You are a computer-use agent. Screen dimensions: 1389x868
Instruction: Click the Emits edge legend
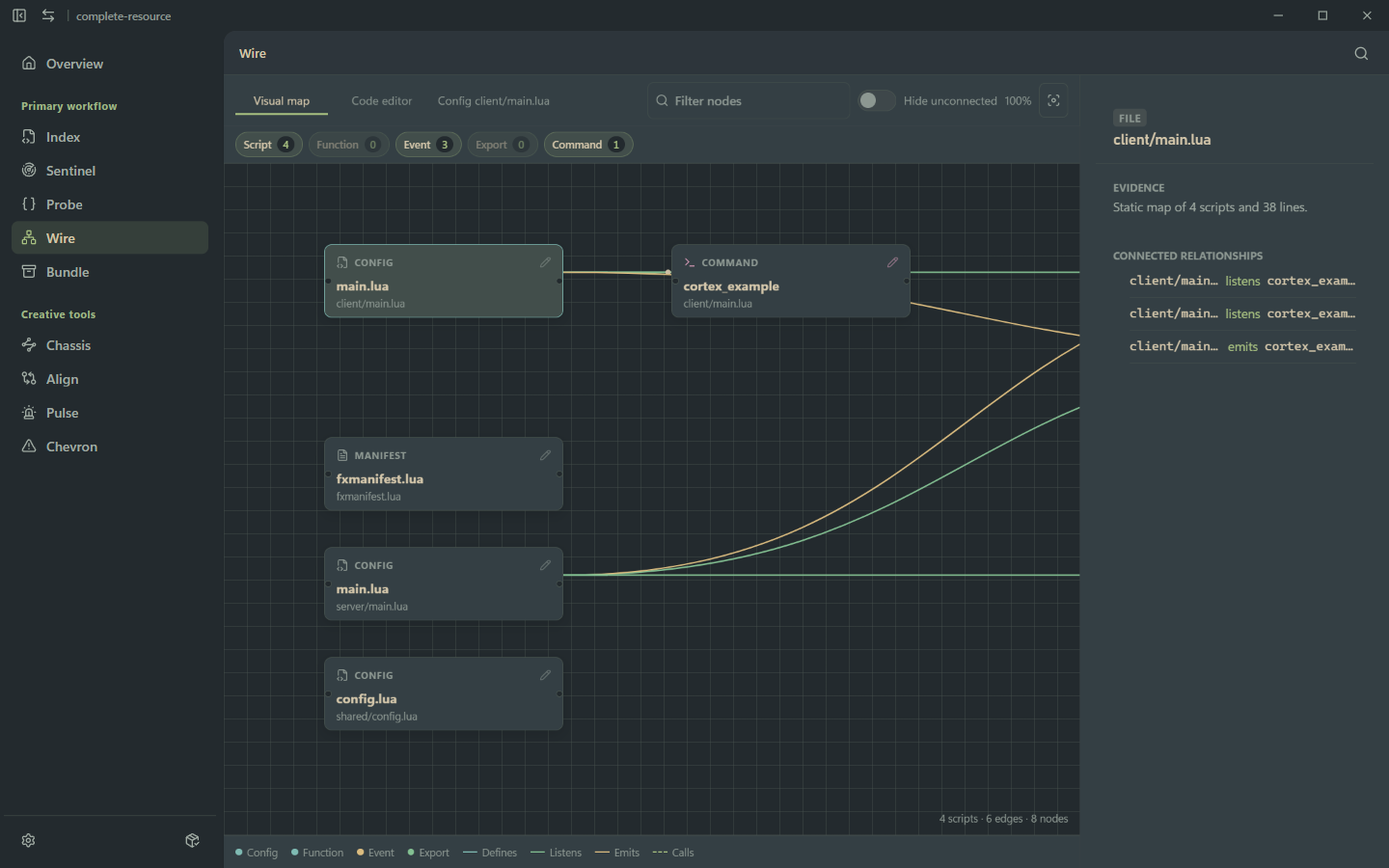pos(617,853)
